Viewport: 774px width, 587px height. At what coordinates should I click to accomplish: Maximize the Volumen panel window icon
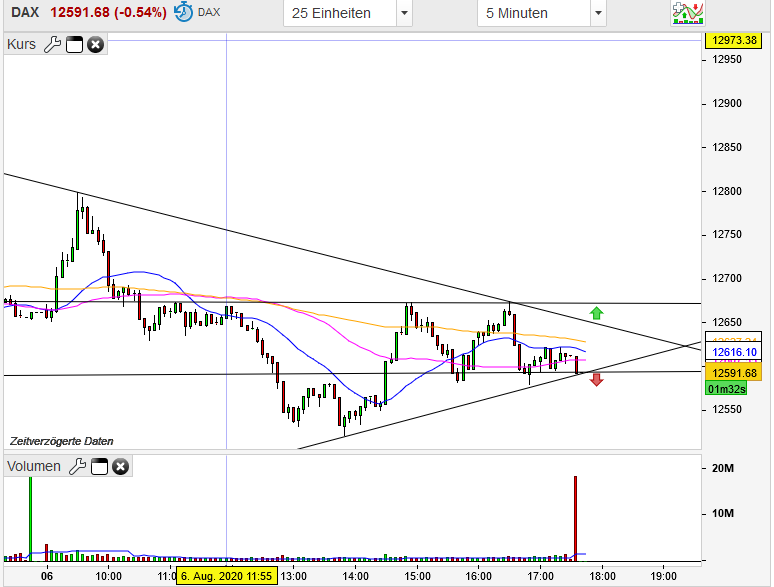coord(99,466)
